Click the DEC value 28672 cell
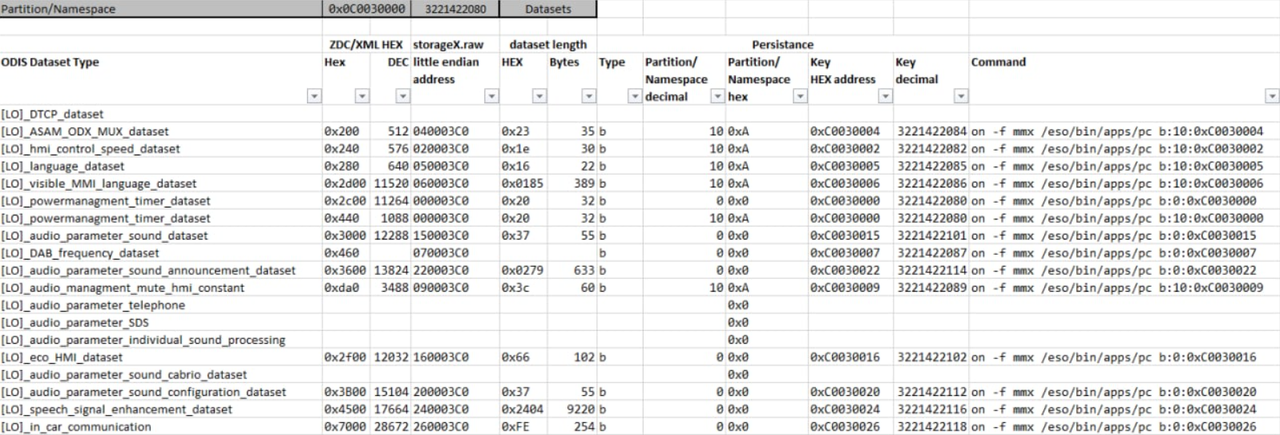Image resolution: width=1280 pixels, height=435 pixels. tap(391, 427)
